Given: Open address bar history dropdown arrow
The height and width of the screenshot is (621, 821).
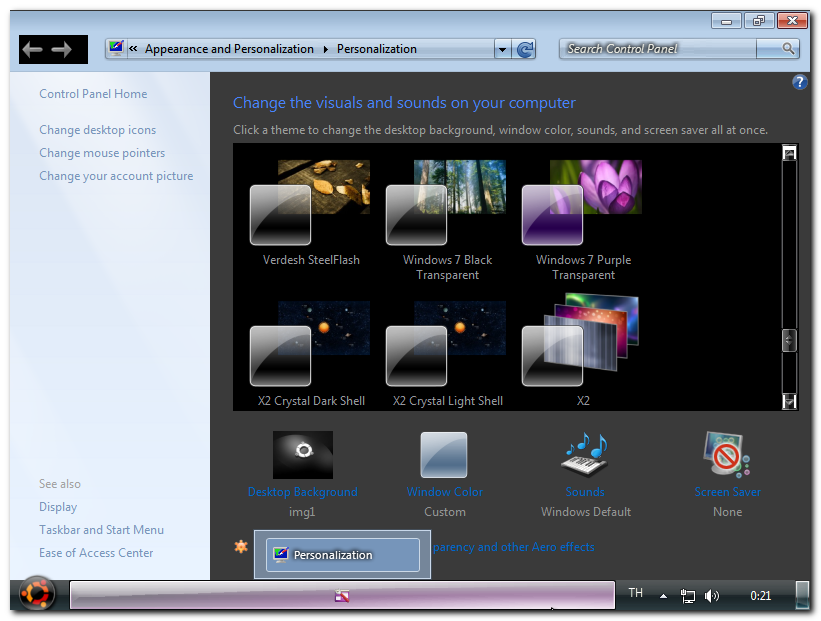Looking at the screenshot, I should [x=502, y=49].
